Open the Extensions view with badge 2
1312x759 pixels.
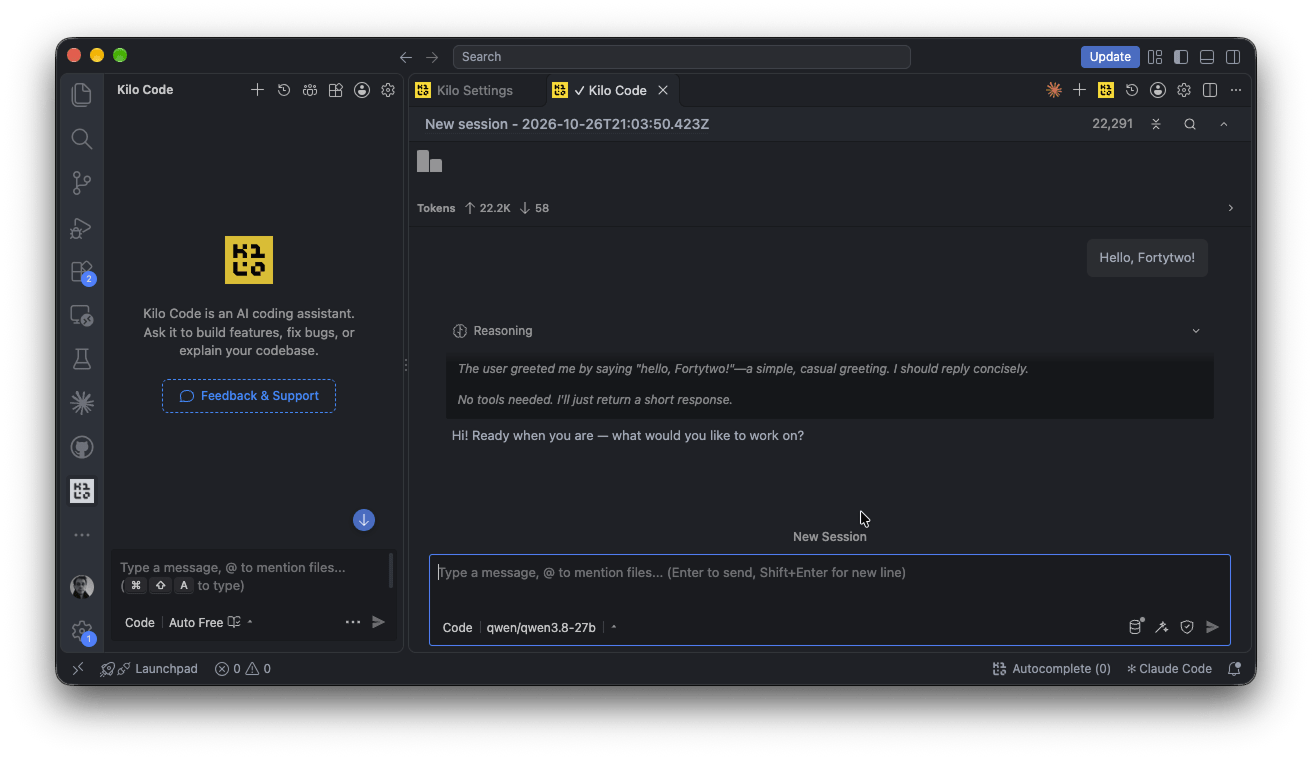coord(82,272)
